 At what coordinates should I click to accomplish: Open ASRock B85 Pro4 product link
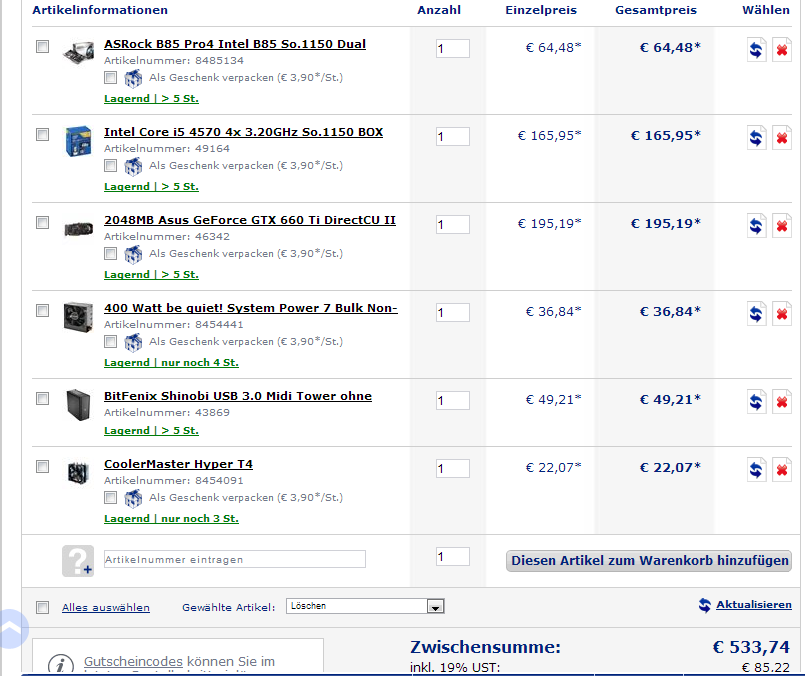coord(235,44)
